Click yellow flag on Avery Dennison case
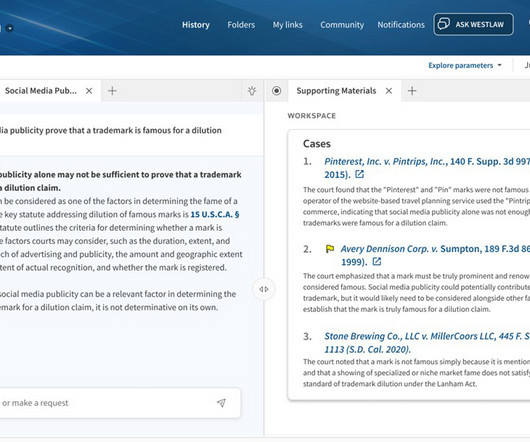The width and height of the screenshot is (530, 442). (330, 249)
